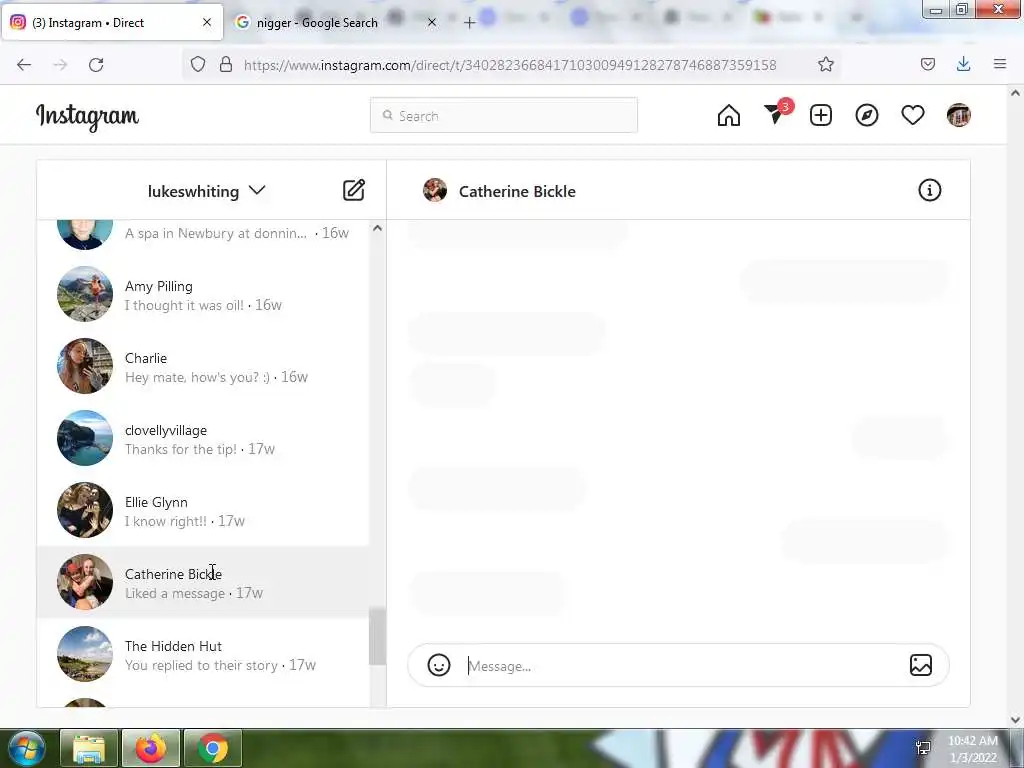Go back in browser history
1024x768 pixels.
pyautogui.click(x=24, y=64)
